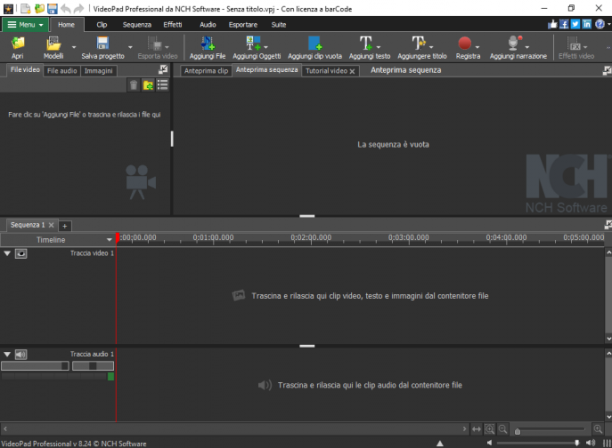
Task: Click the undo arrow in title bar
Action: coord(66,9)
